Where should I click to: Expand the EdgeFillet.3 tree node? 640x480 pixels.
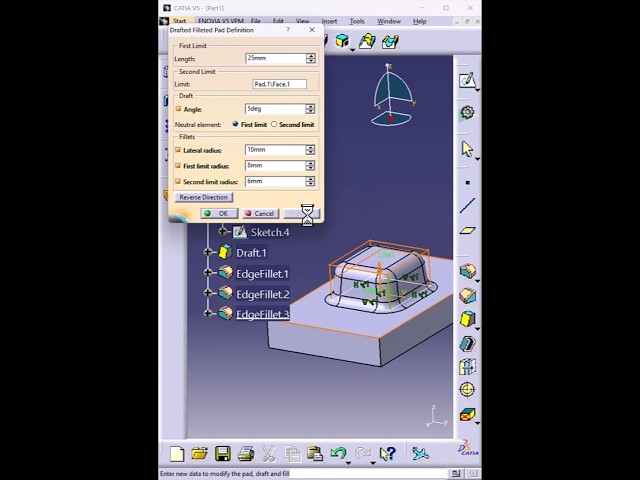[x=208, y=313]
